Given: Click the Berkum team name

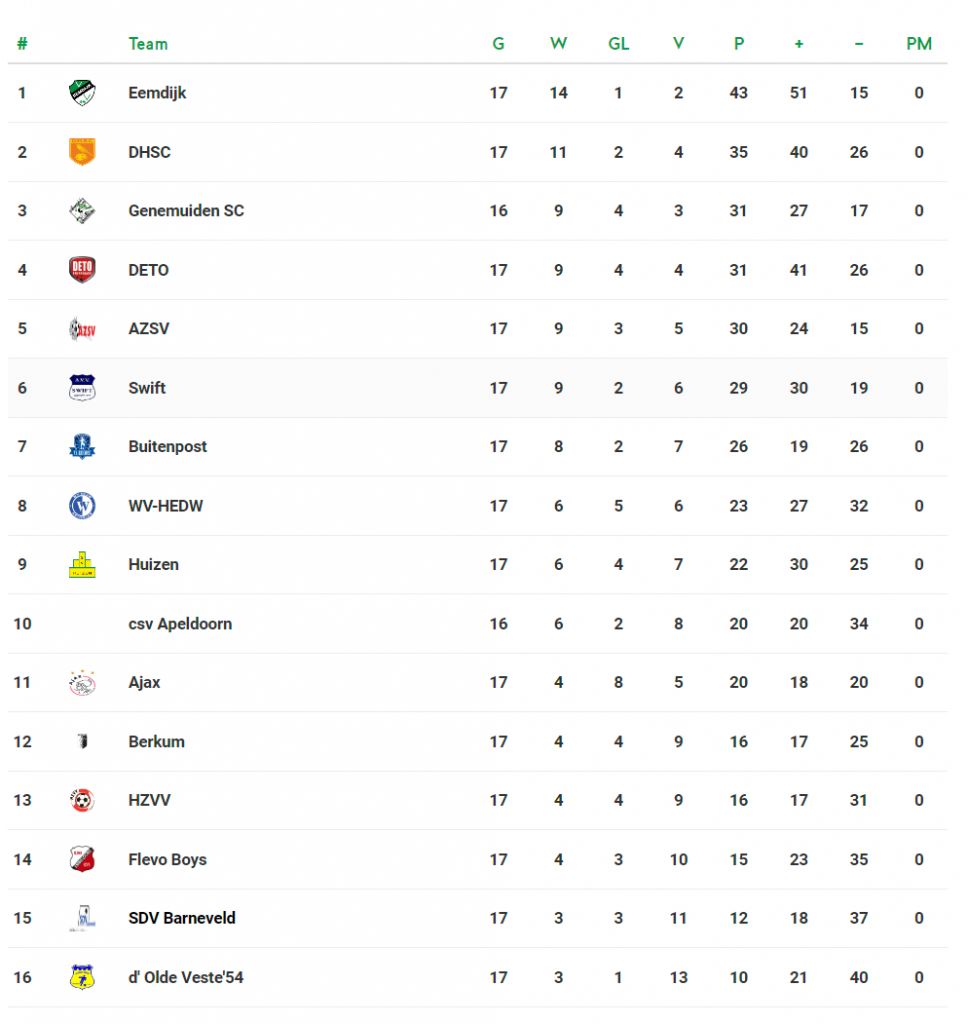Looking at the screenshot, I should coord(156,742).
